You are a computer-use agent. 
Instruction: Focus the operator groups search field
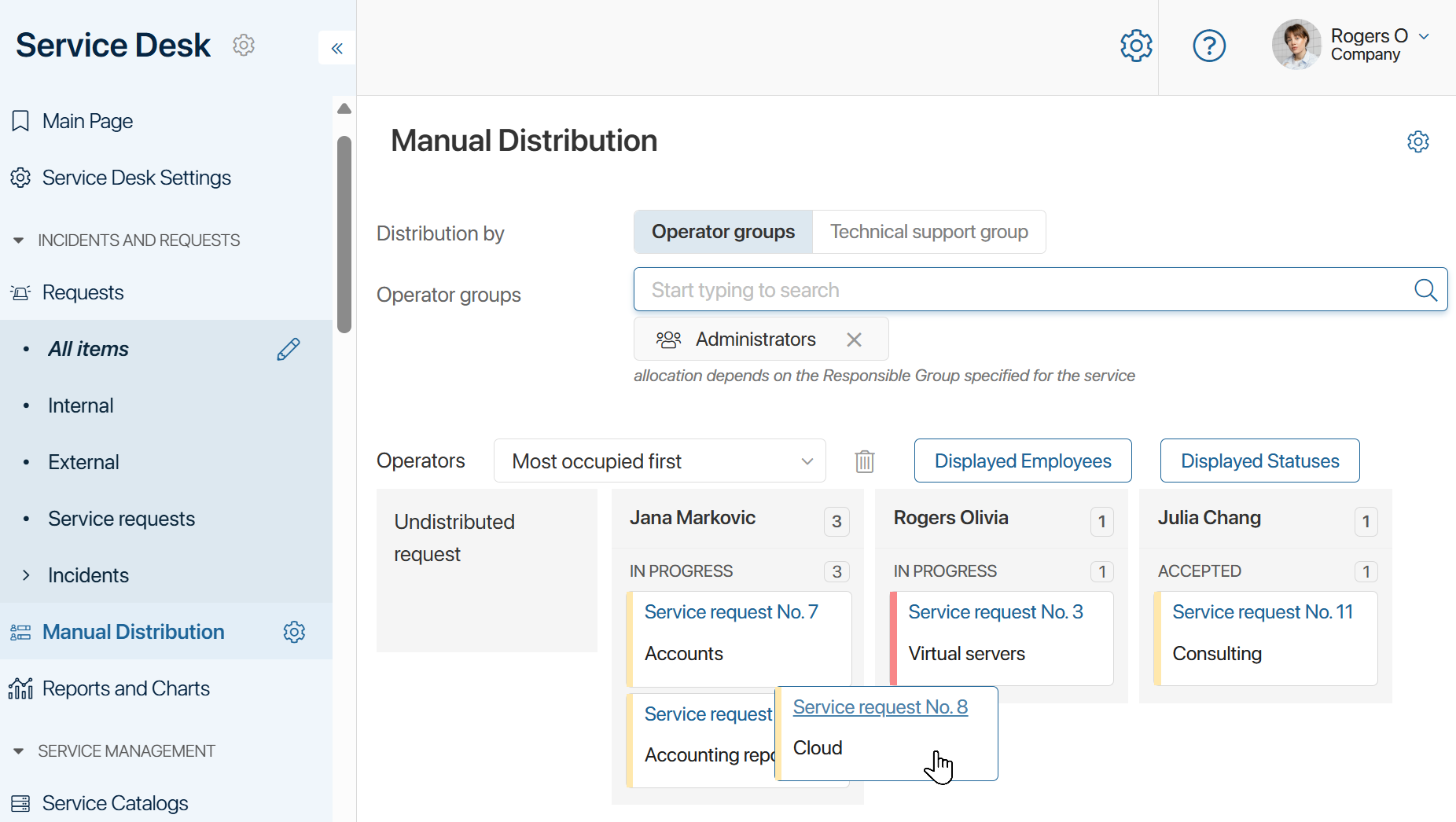[x=1040, y=290]
